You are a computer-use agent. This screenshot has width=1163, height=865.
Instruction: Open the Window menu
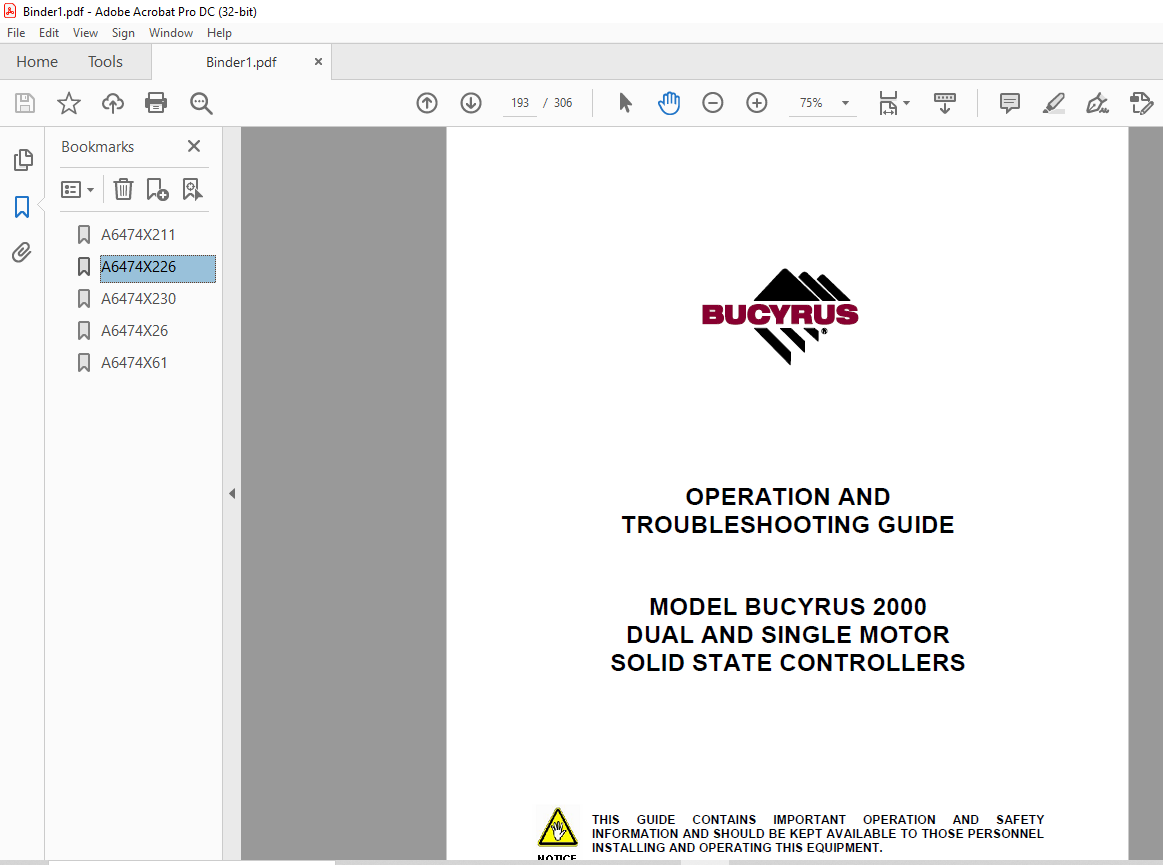tap(171, 33)
